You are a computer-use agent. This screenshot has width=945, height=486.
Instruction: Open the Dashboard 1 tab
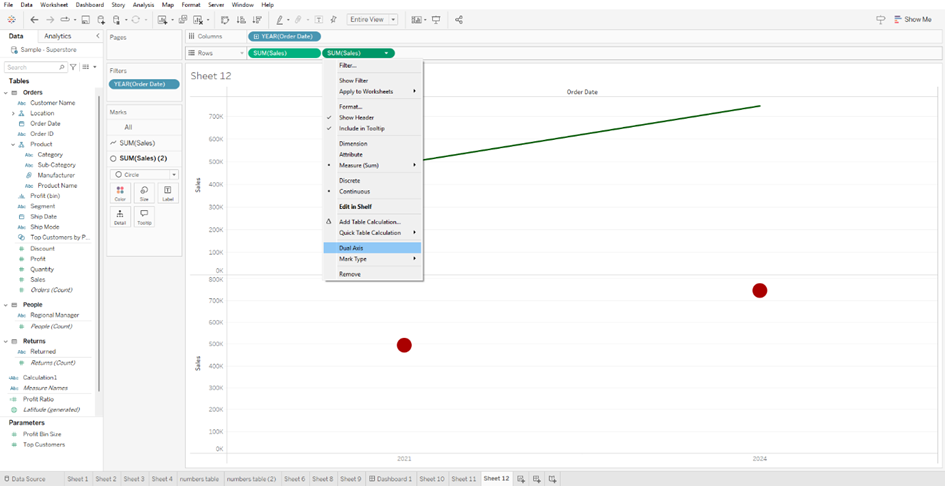391,479
